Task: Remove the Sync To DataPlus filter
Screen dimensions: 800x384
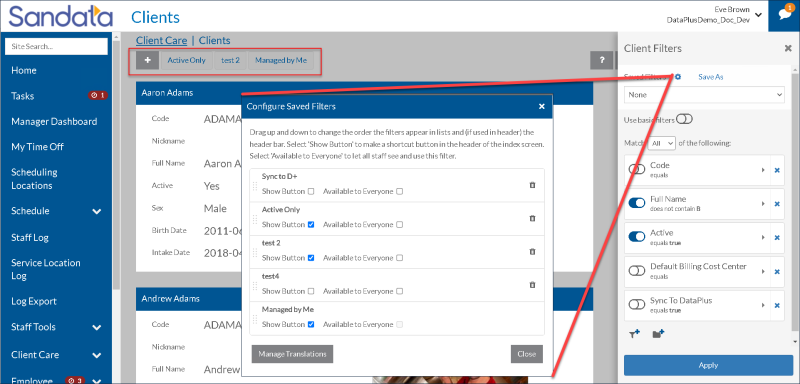Action: [x=777, y=305]
